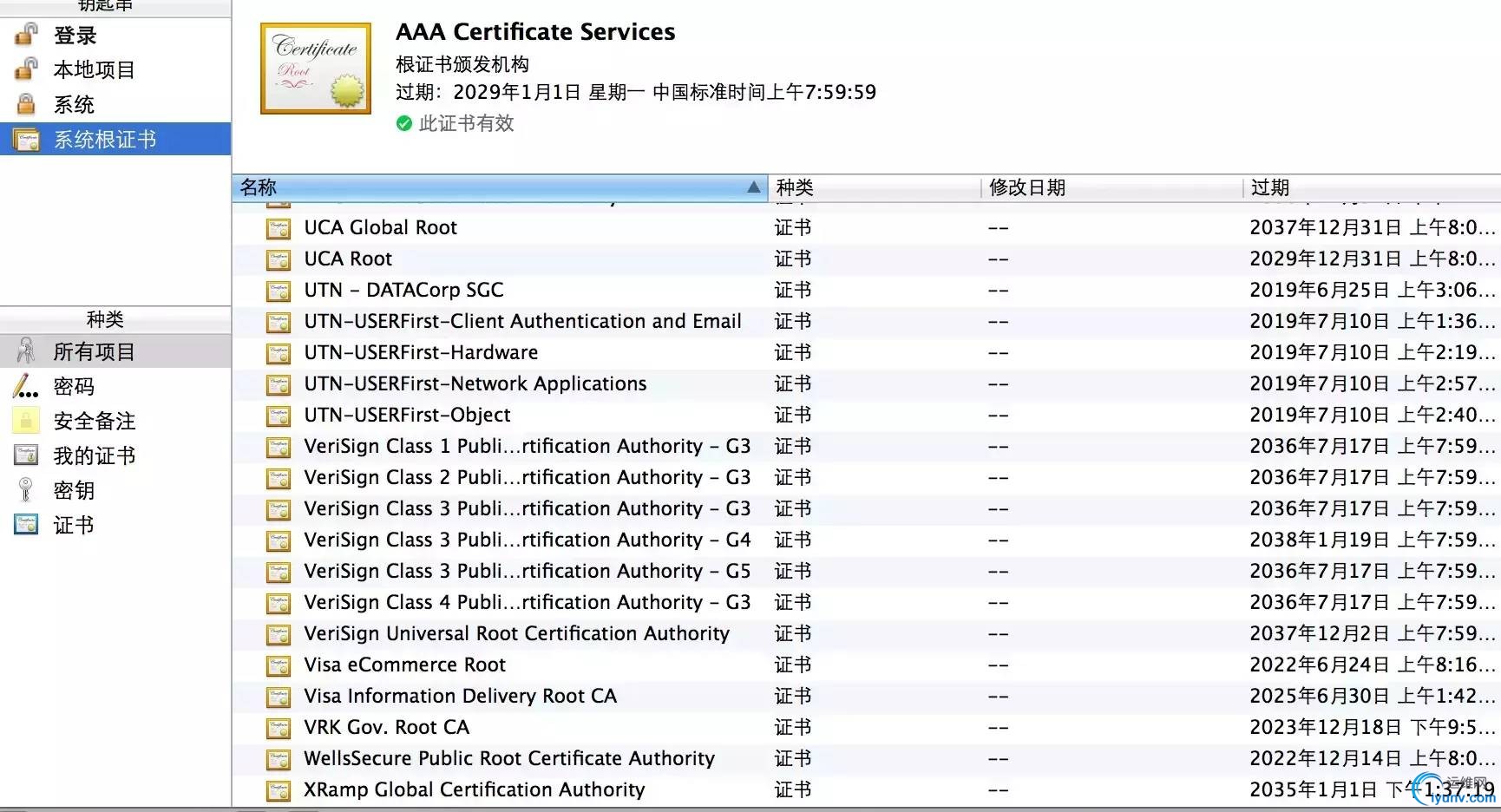Viewport: 1501px width, 812px height.
Task: Select VeriSign Class 3 Public Authority G4
Action: tap(866, 540)
